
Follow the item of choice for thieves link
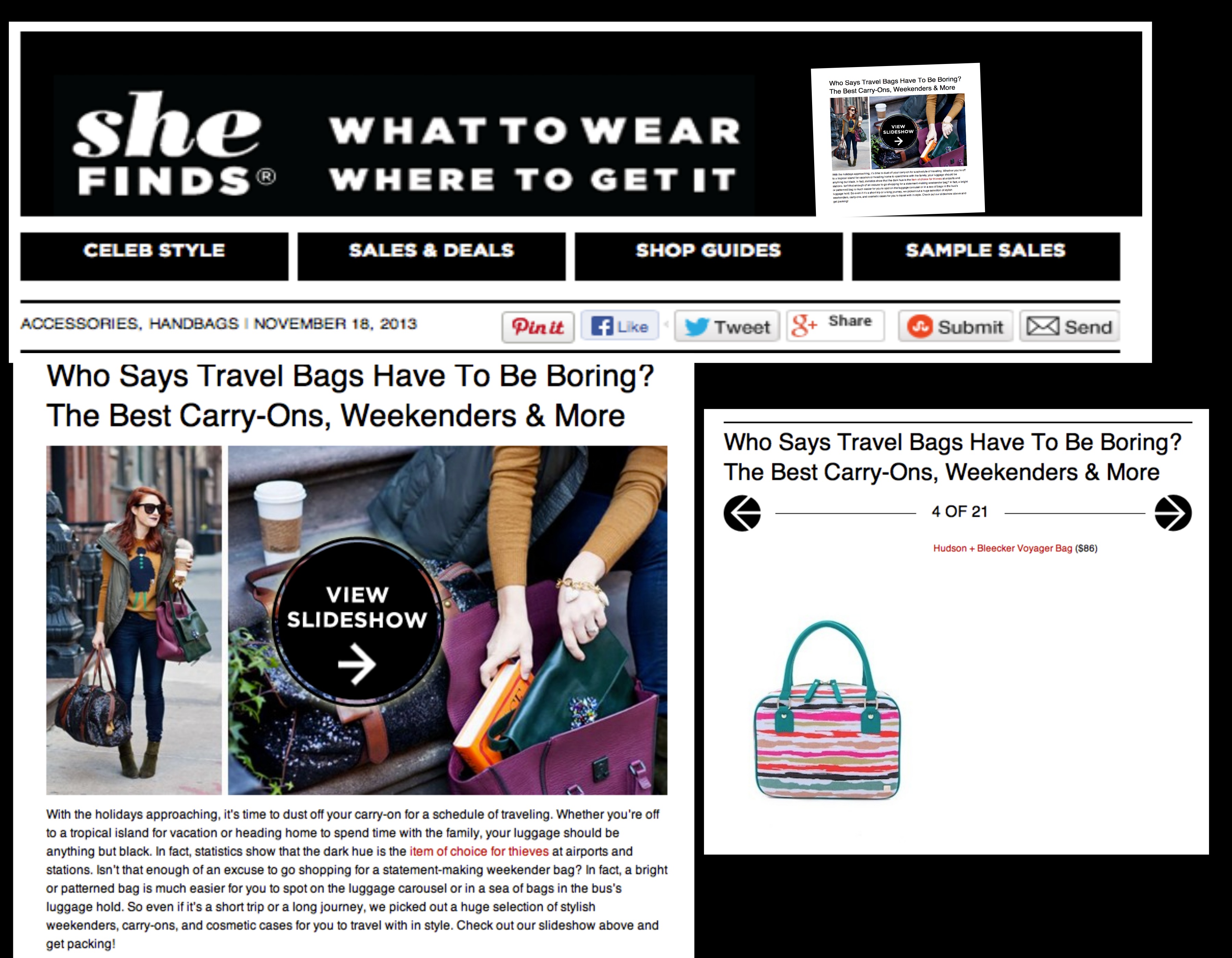[x=479, y=851]
